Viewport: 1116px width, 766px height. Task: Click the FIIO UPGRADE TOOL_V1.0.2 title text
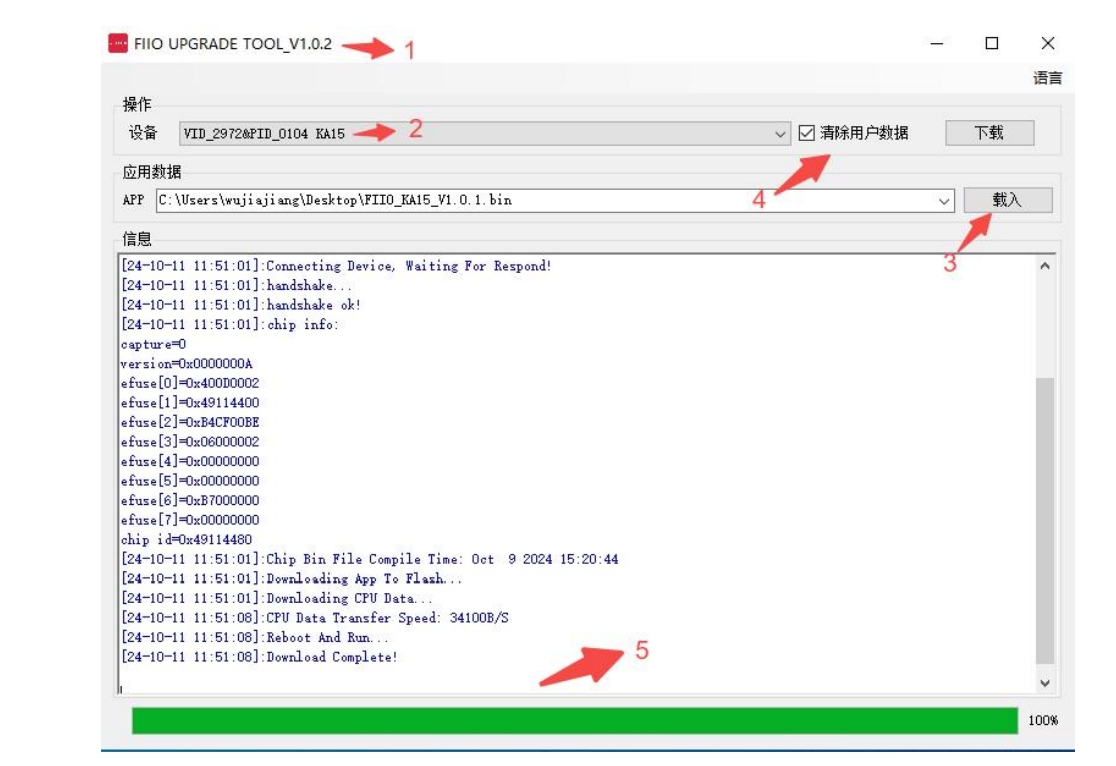coord(233,44)
